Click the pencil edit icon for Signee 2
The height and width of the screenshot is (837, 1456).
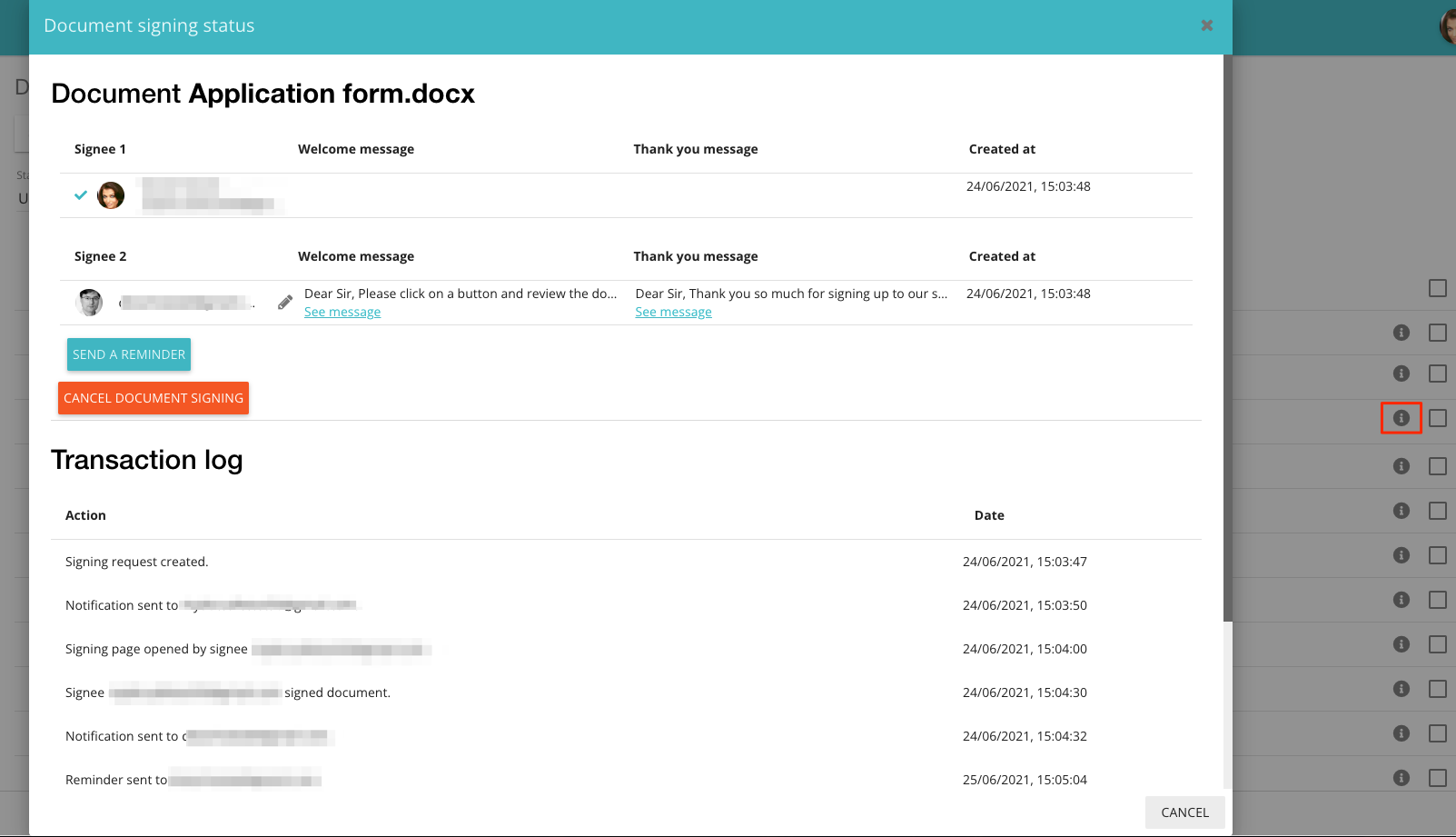tap(285, 302)
